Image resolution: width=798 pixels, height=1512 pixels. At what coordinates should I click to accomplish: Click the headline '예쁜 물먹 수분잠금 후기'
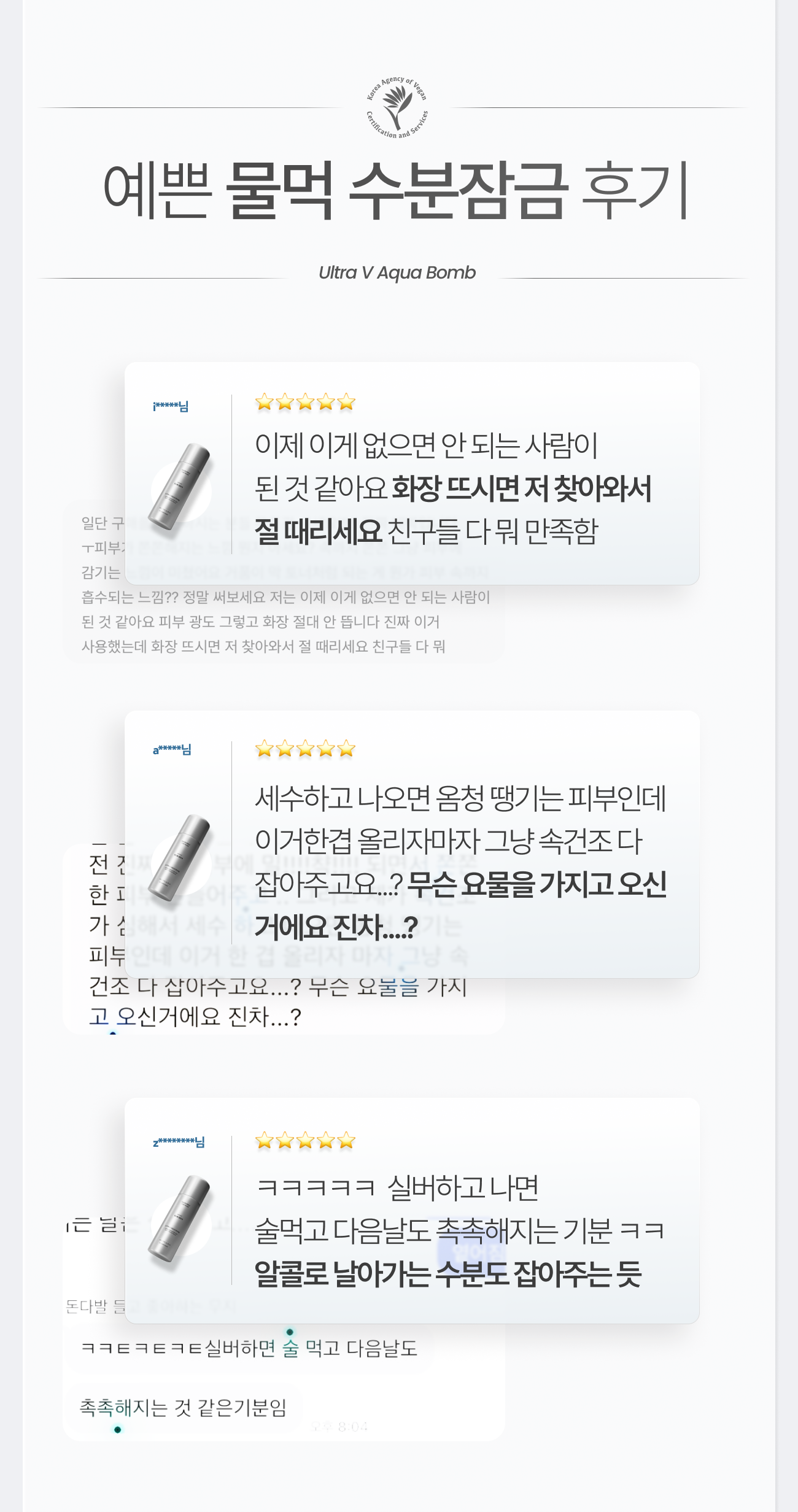[x=397, y=191]
